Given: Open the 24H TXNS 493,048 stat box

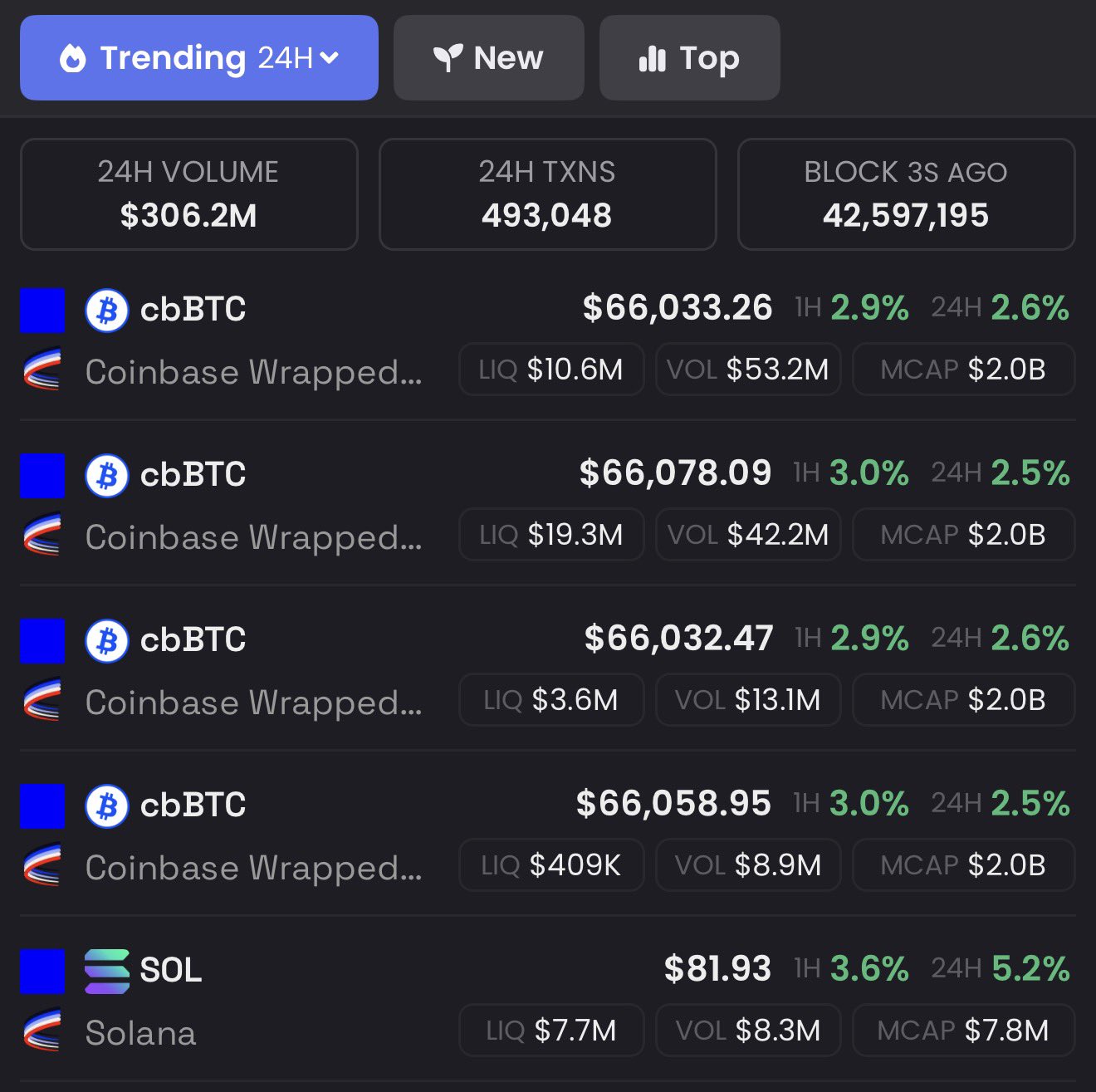Looking at the screenshot, I should [547, 194].
